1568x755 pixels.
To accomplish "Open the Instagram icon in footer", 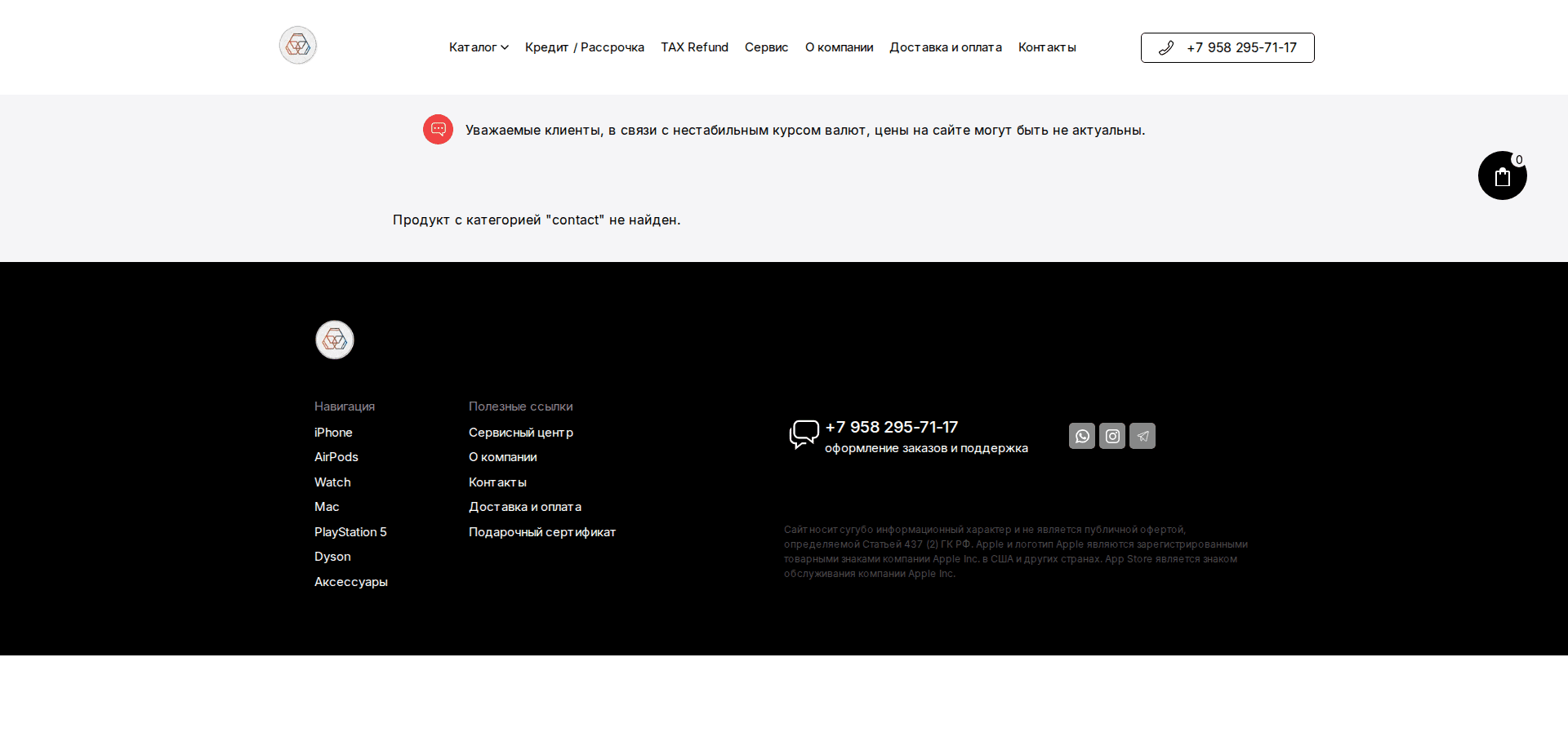I will point(1111,436).
